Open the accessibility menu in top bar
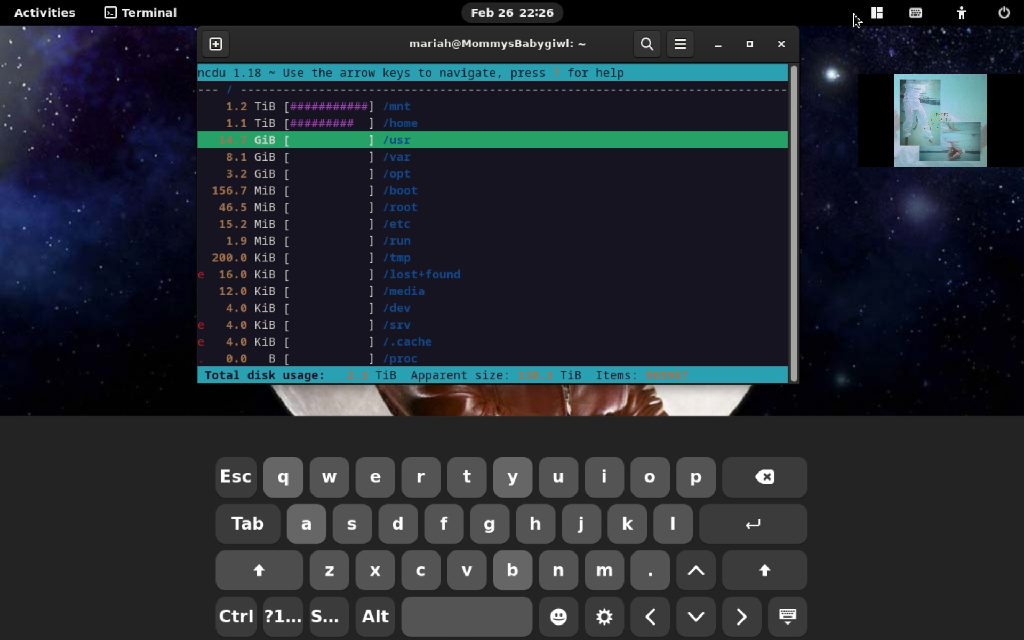Viewport: 1024px width, 640px height. pos(961,13)
